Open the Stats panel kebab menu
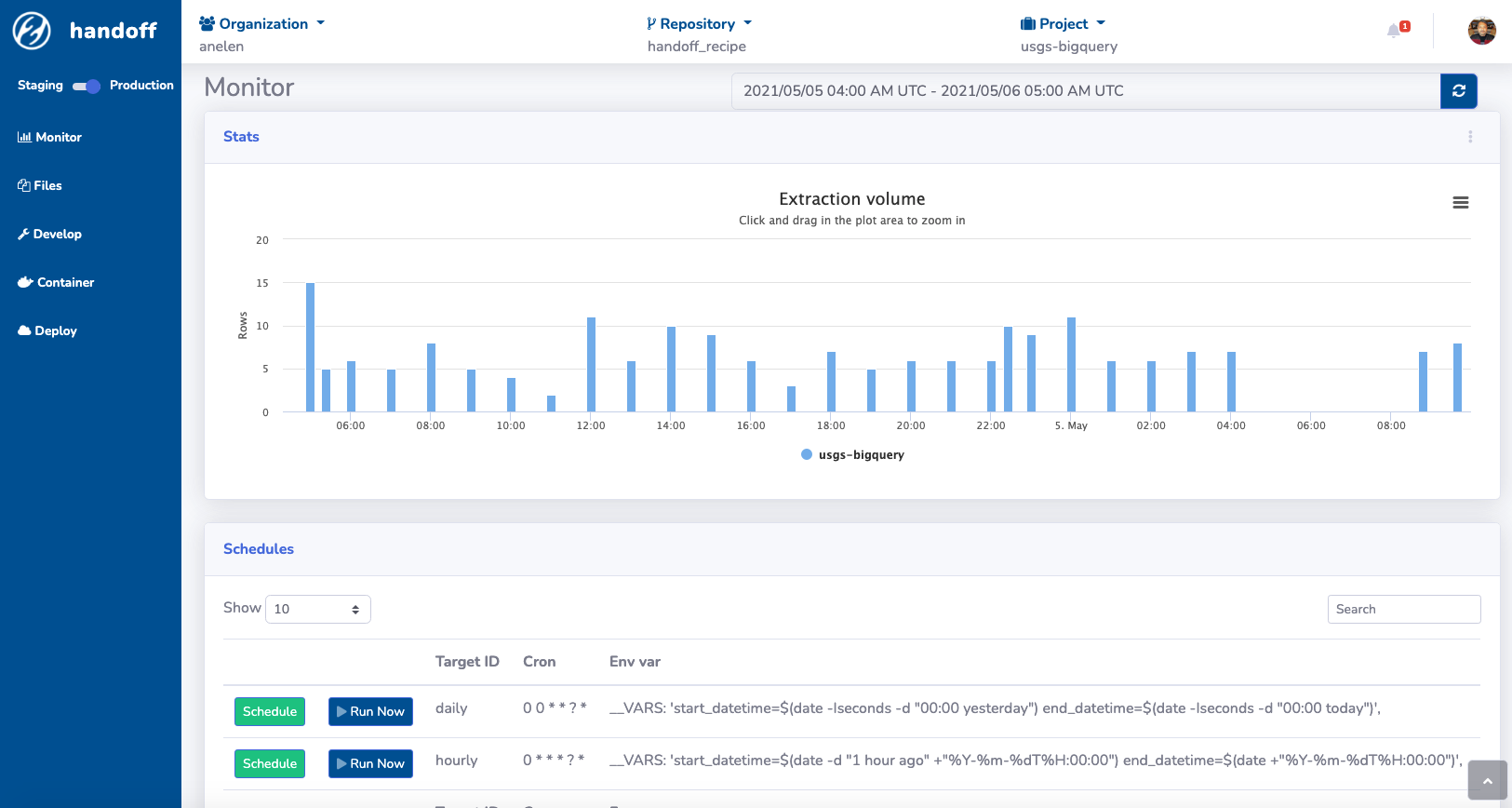This screenshot has width=1512, height=808. [x=1470, y=137]
